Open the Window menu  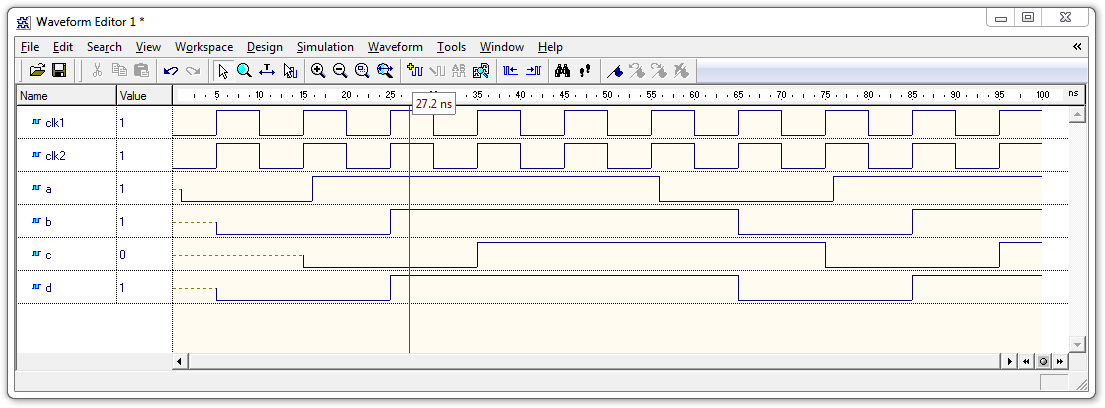click(502, 47)
